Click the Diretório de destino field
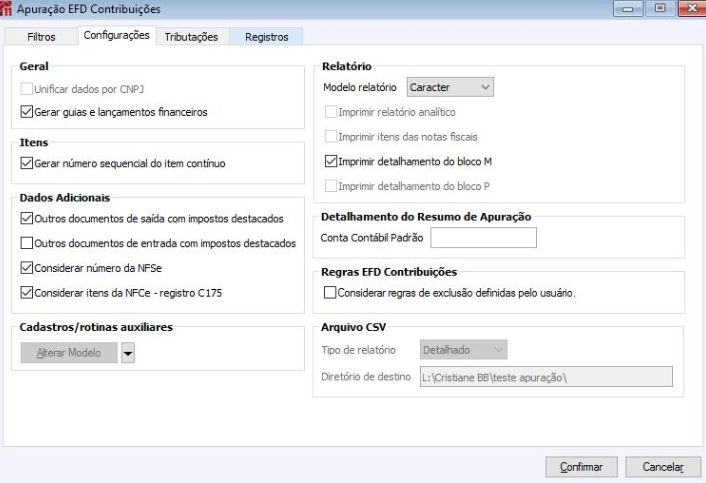 [x=547, y=377]
